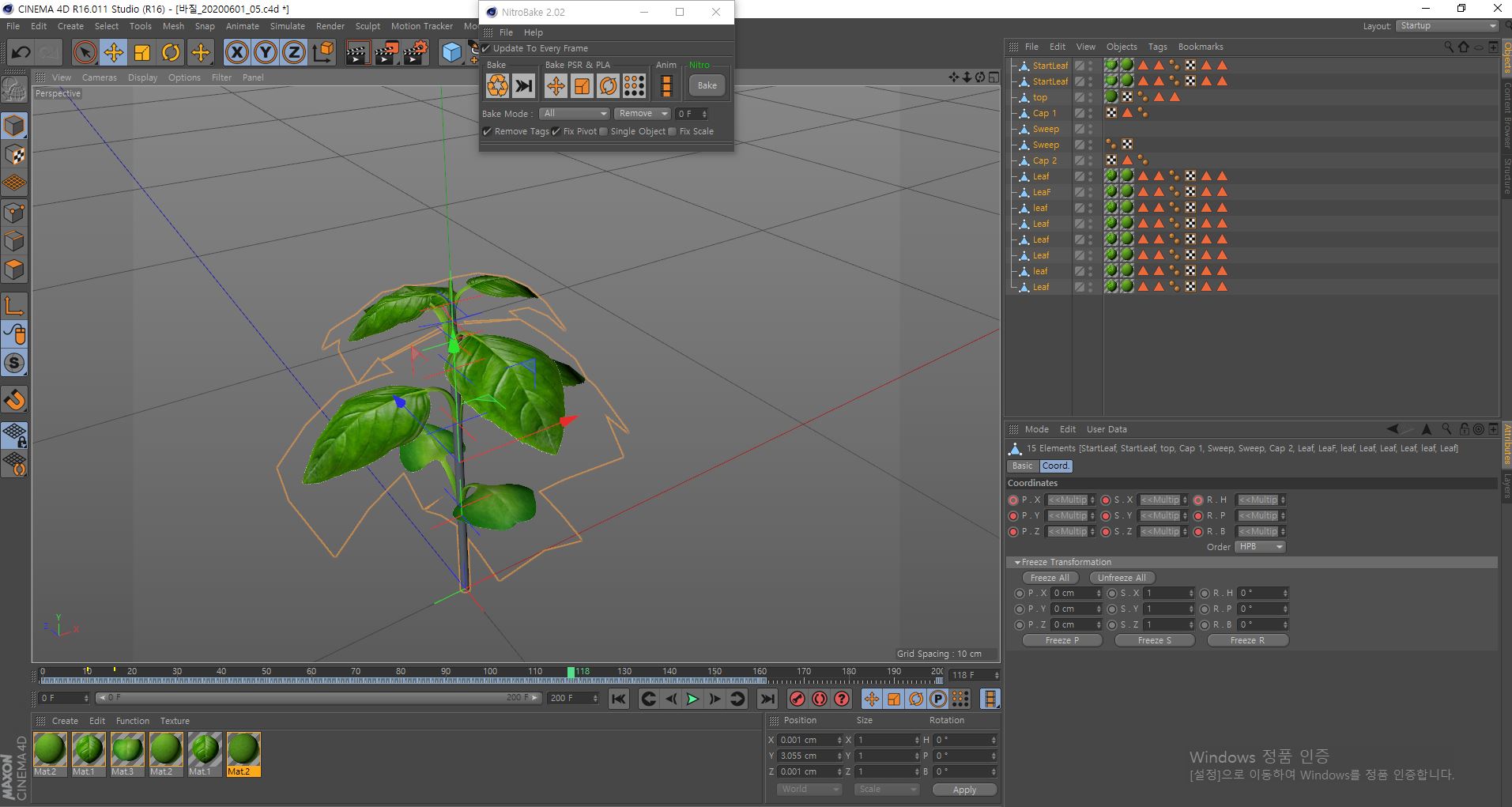This screenshot has width=1512, height=807.
Task: Click NitroBake Bake Objects icon
Action: pyautogui.click(x=497, y=85)
